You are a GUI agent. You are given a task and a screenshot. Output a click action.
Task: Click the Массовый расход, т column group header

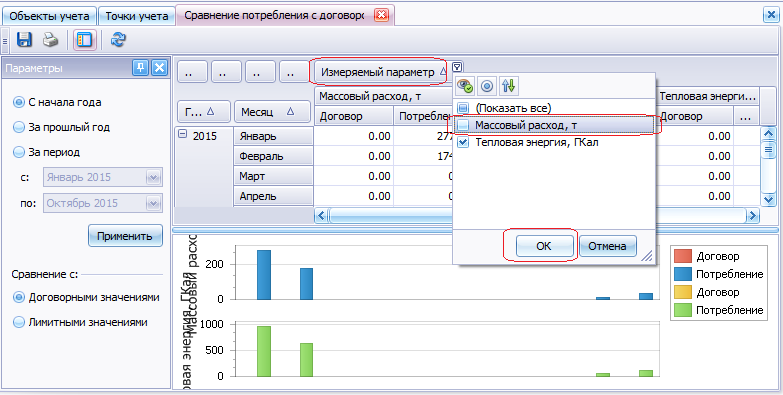click(384, 96)
